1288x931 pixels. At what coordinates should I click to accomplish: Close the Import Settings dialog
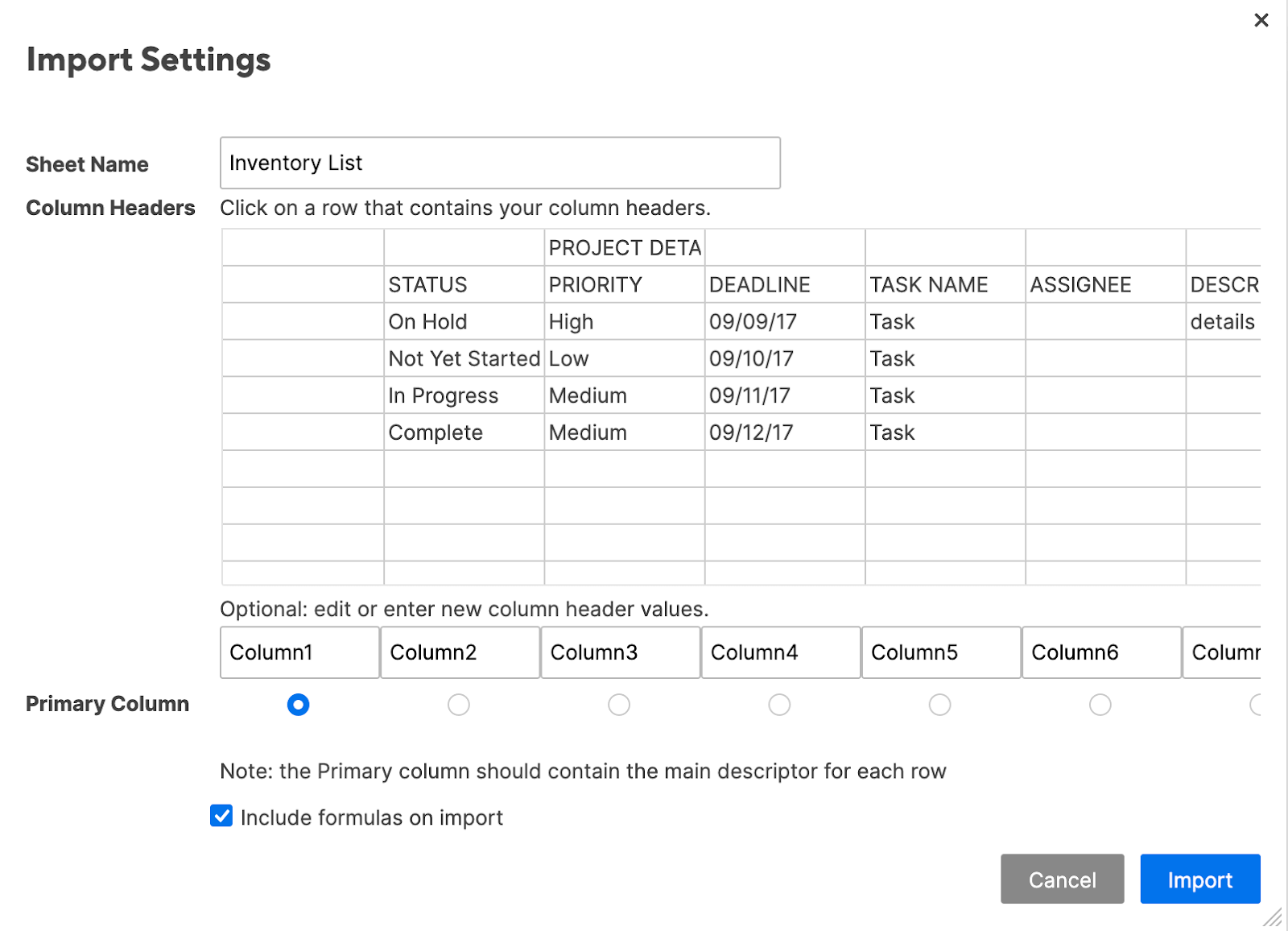[1261, 20]
